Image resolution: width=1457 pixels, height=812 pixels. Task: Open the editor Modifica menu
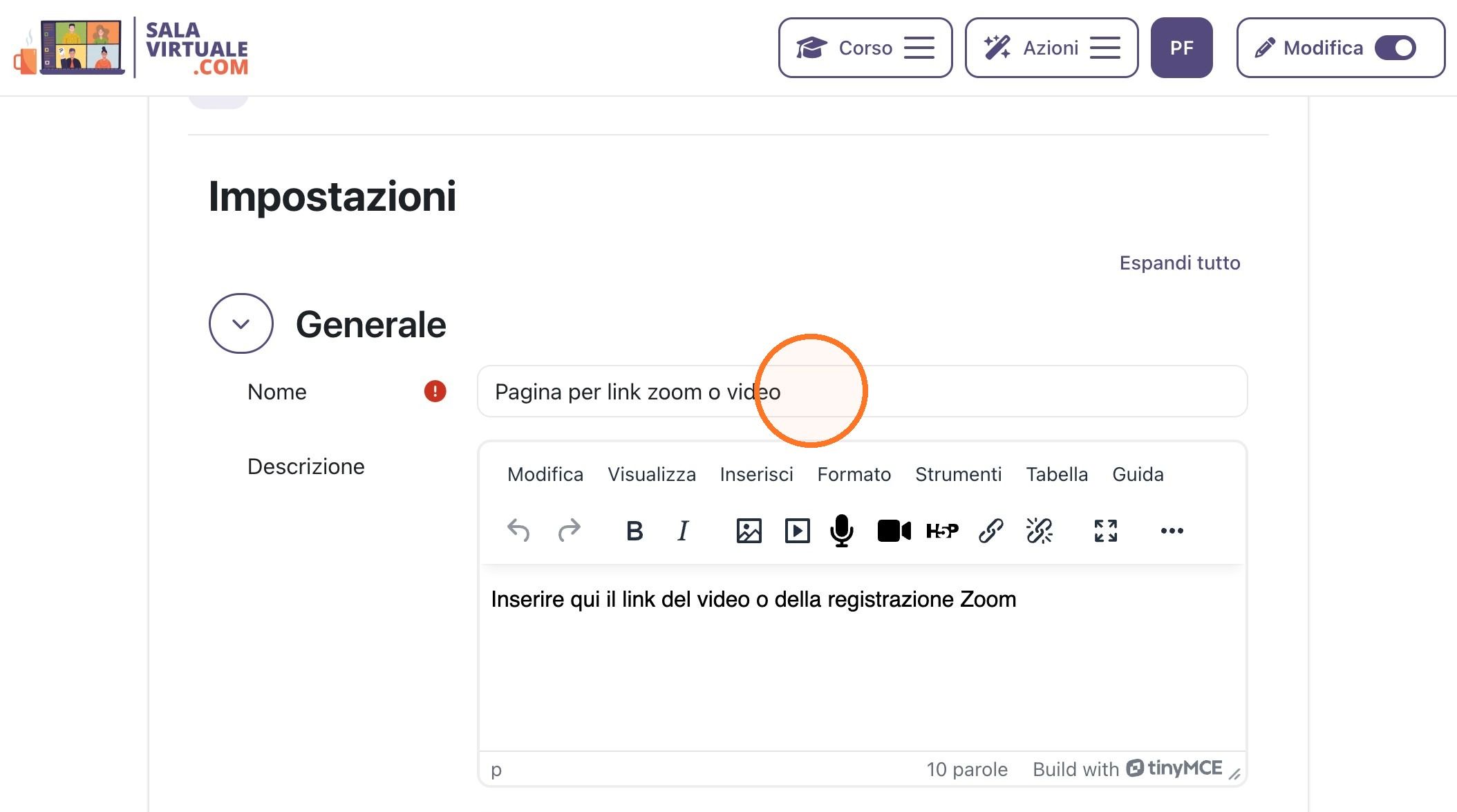coord(545,474)
